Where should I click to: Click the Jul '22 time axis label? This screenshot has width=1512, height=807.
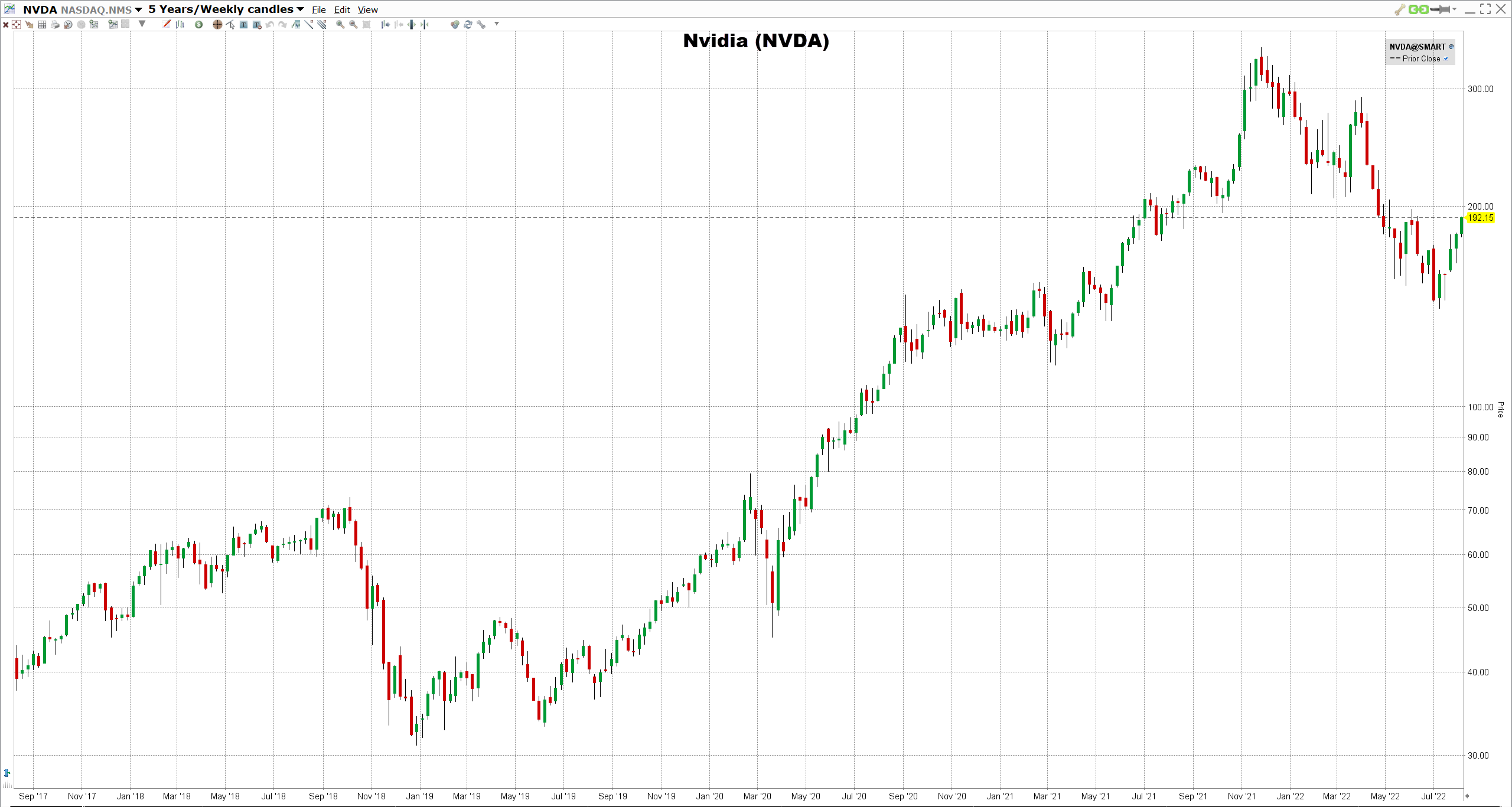click(x=1433, y=796)
